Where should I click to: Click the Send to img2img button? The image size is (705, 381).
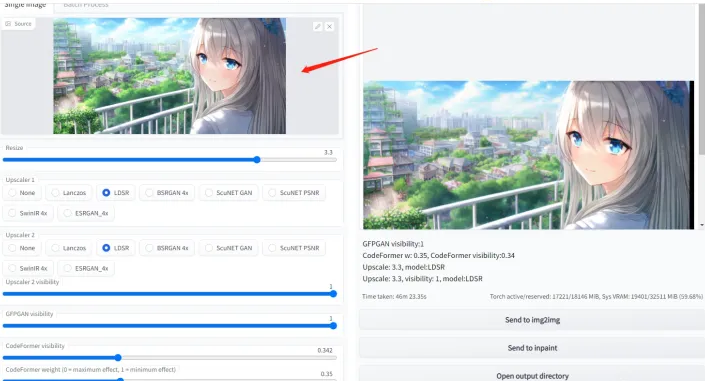tap(532, 320)
